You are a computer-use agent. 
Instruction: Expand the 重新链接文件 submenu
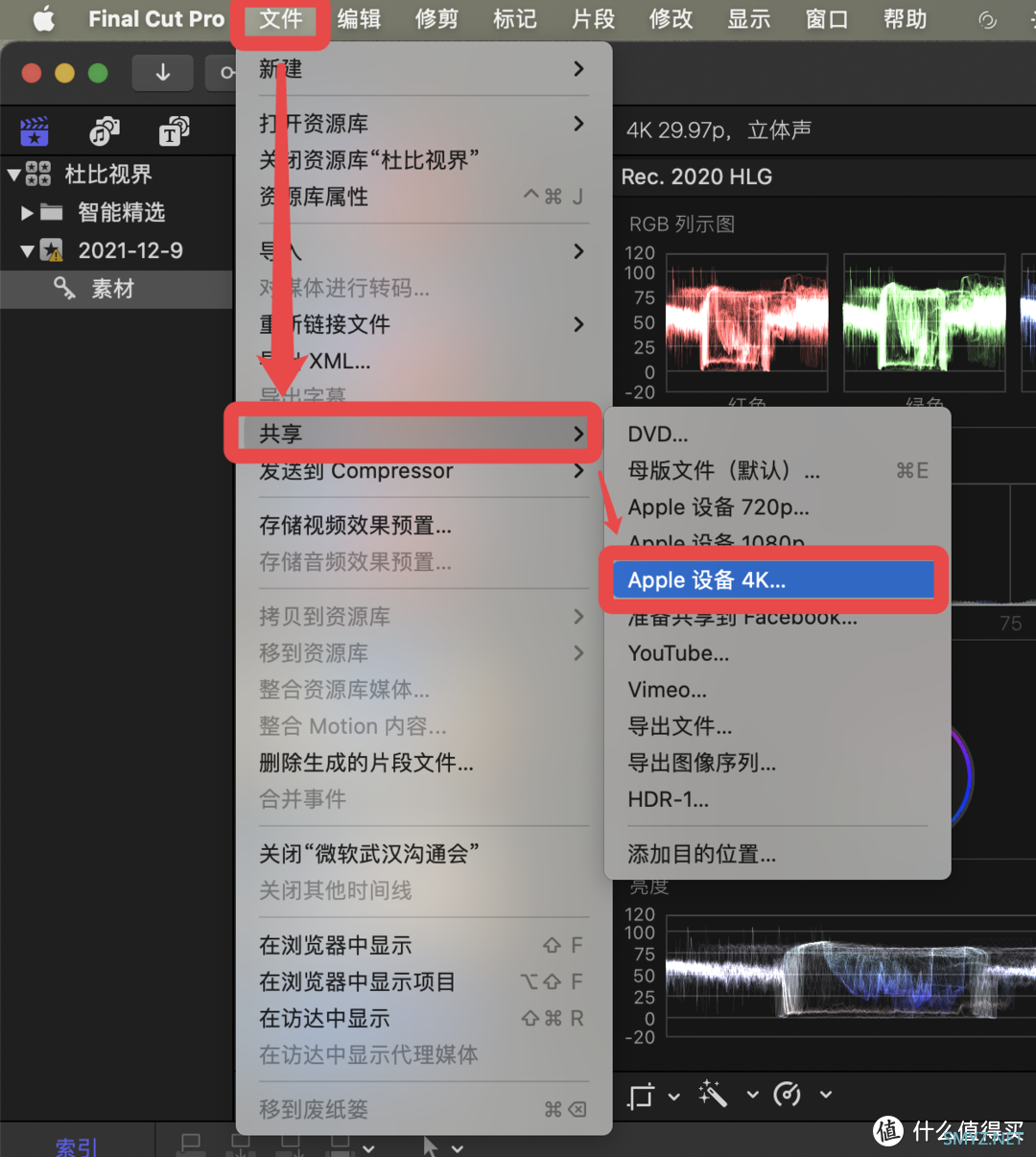tap(423, 324)
